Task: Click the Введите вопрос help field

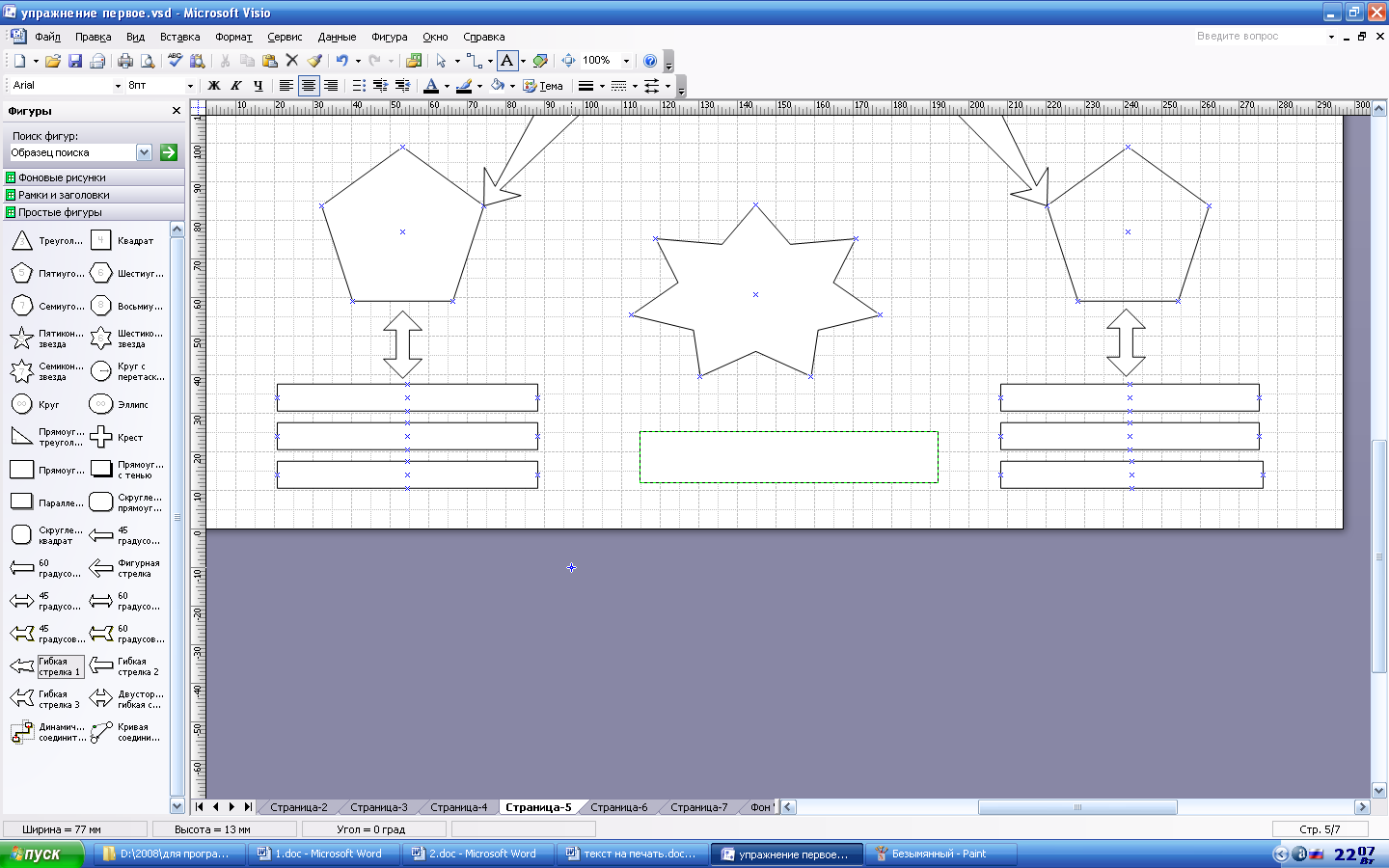Action: [1260, 37]
